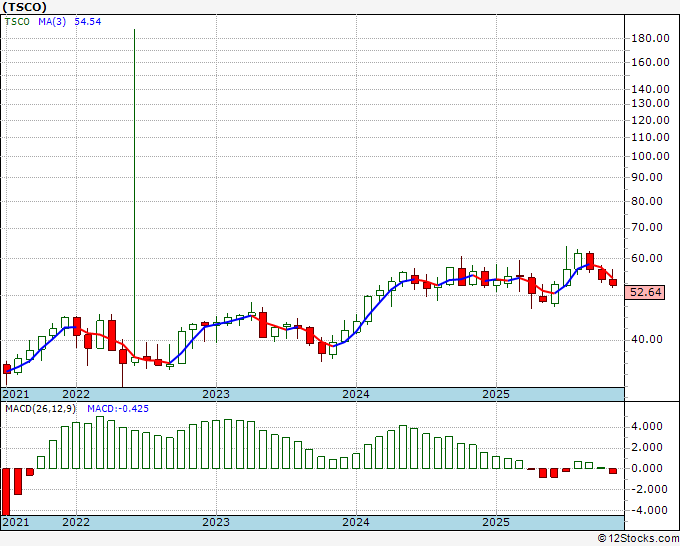Click the MA(3) 54.54 indicator label

pos(70,21)
